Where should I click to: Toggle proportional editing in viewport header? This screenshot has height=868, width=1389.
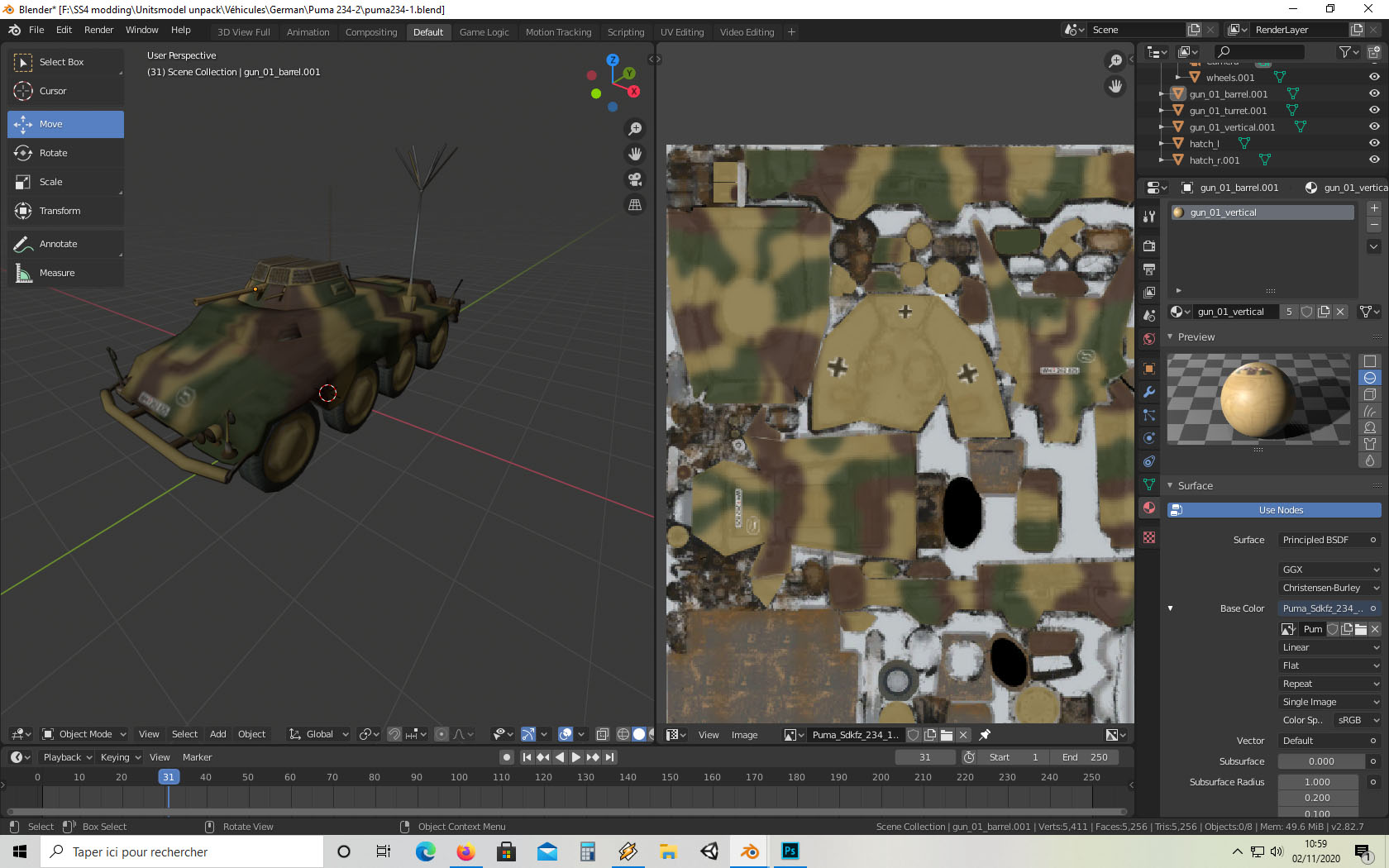pos(442,734)
